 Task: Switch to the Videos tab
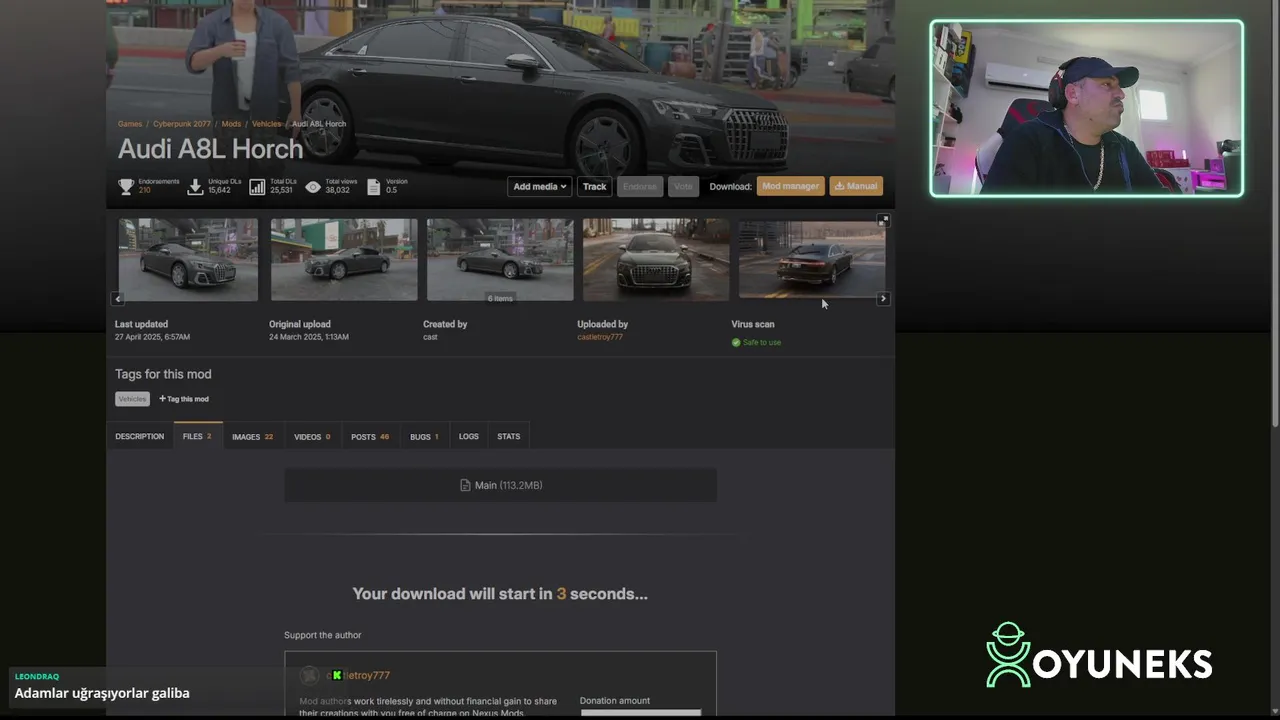pyautogui.click(x=312, y=436)
